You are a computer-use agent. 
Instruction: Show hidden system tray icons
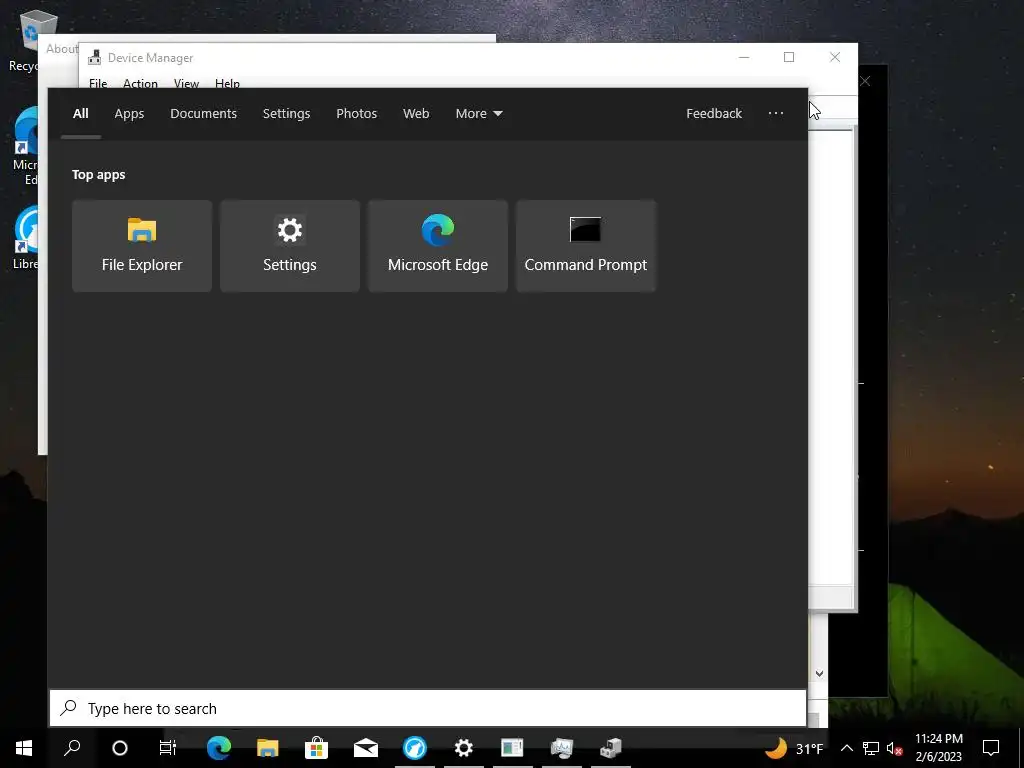pyautogui.click(x=846, y=748)
